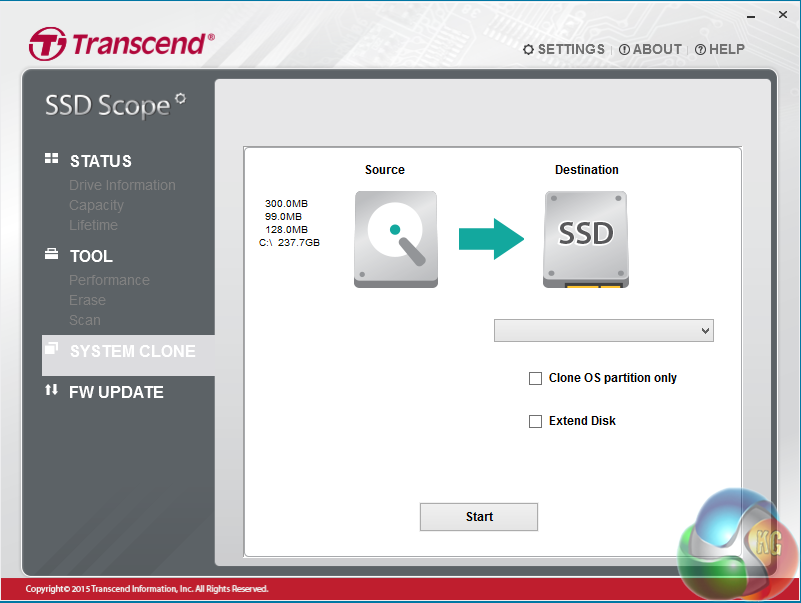Open the SETTINGS gear icon
Image resolution: width=801 pixels, height=603 pixels.
pyautogui.click(x=527, y=49)
